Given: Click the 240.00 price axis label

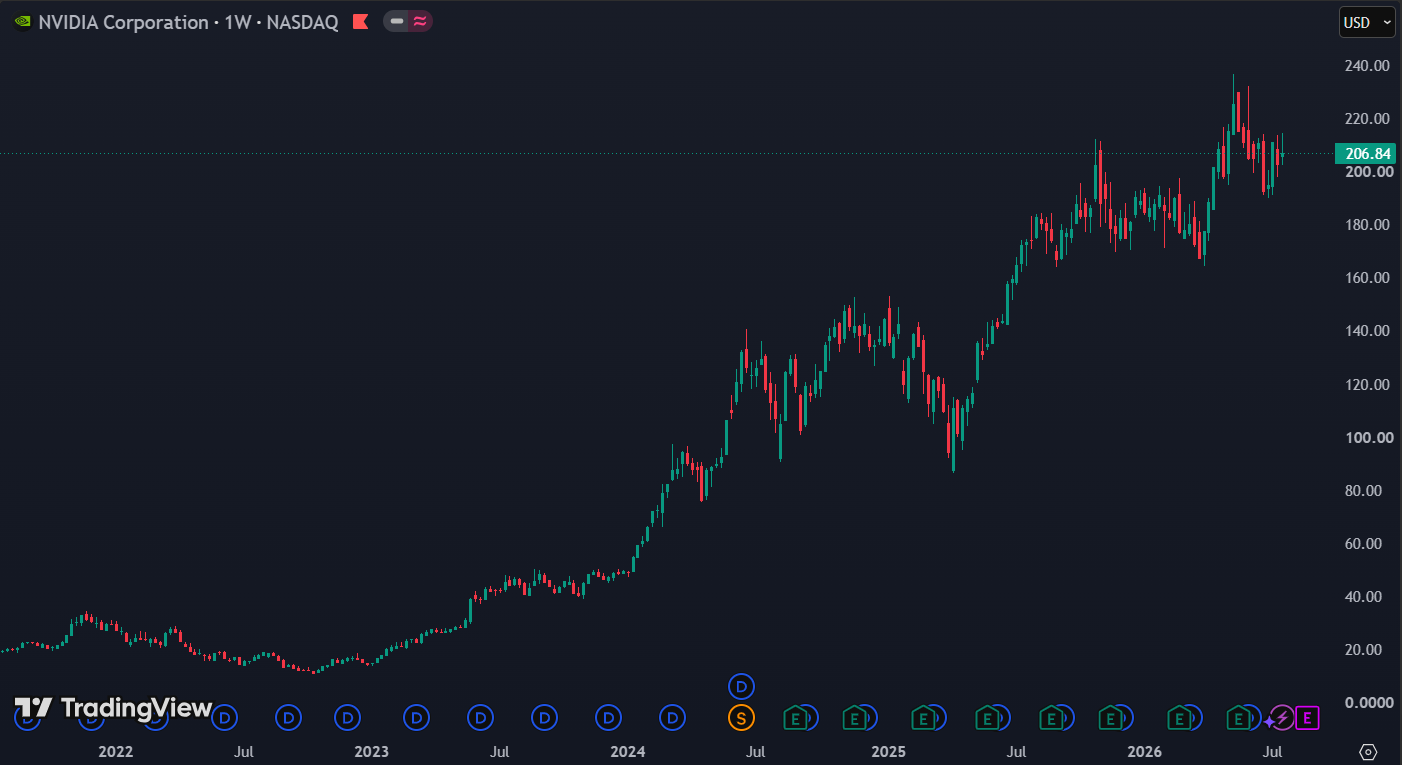Looking at the screenshot, I should click(1367, 66).
